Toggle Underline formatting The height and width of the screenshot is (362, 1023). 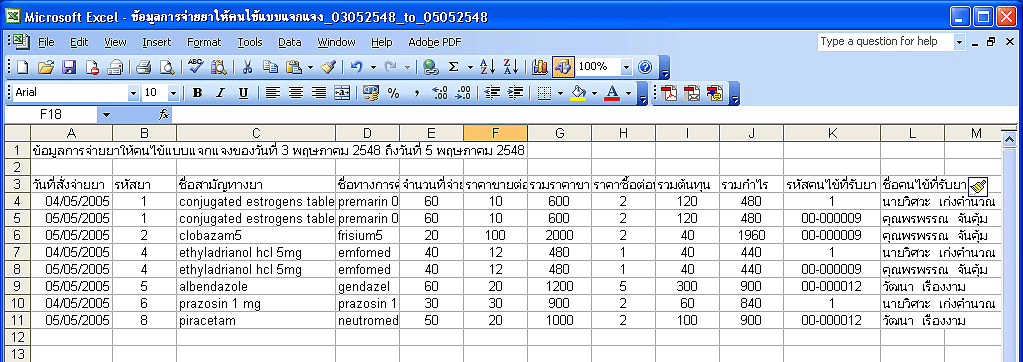point(243,93)
